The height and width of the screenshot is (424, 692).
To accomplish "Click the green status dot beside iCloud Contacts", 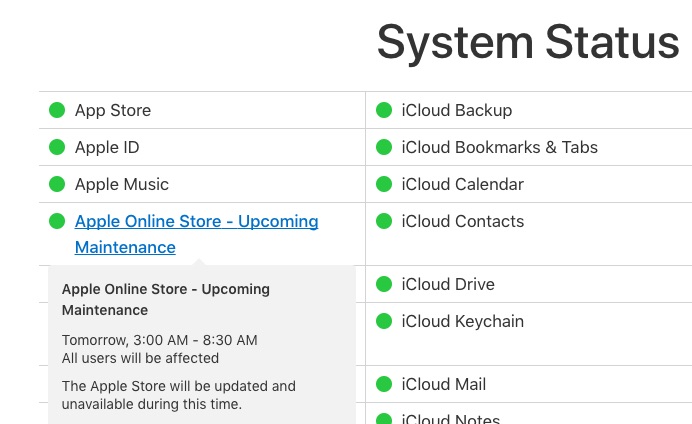I will click(x=384, y=221).
